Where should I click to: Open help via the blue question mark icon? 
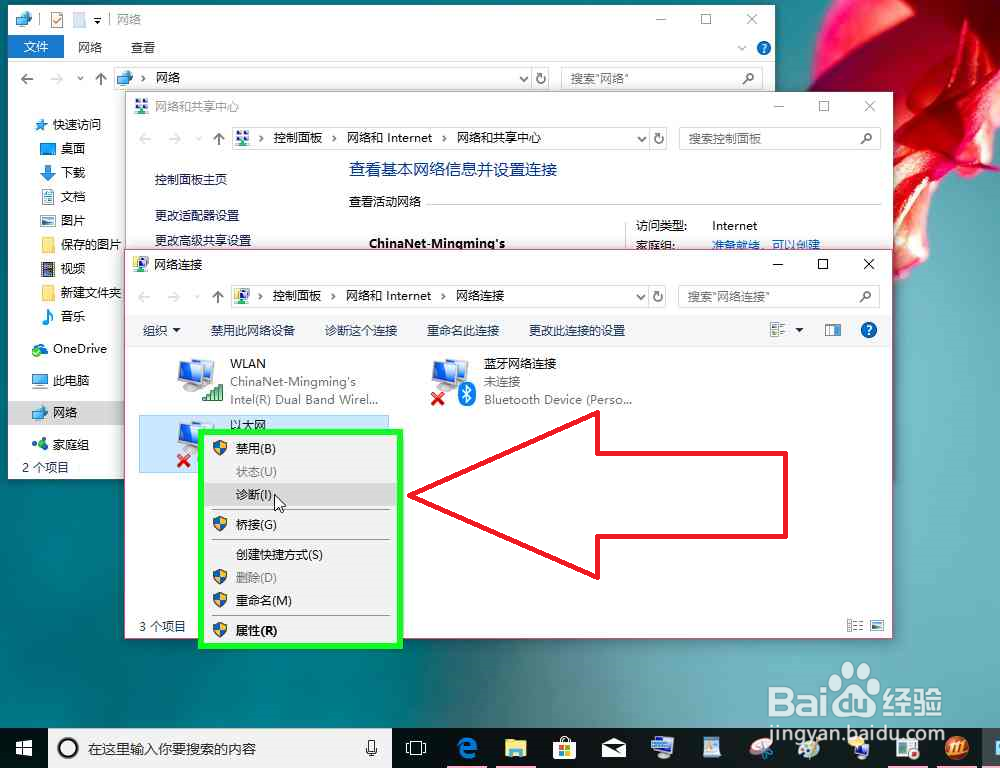868,329
